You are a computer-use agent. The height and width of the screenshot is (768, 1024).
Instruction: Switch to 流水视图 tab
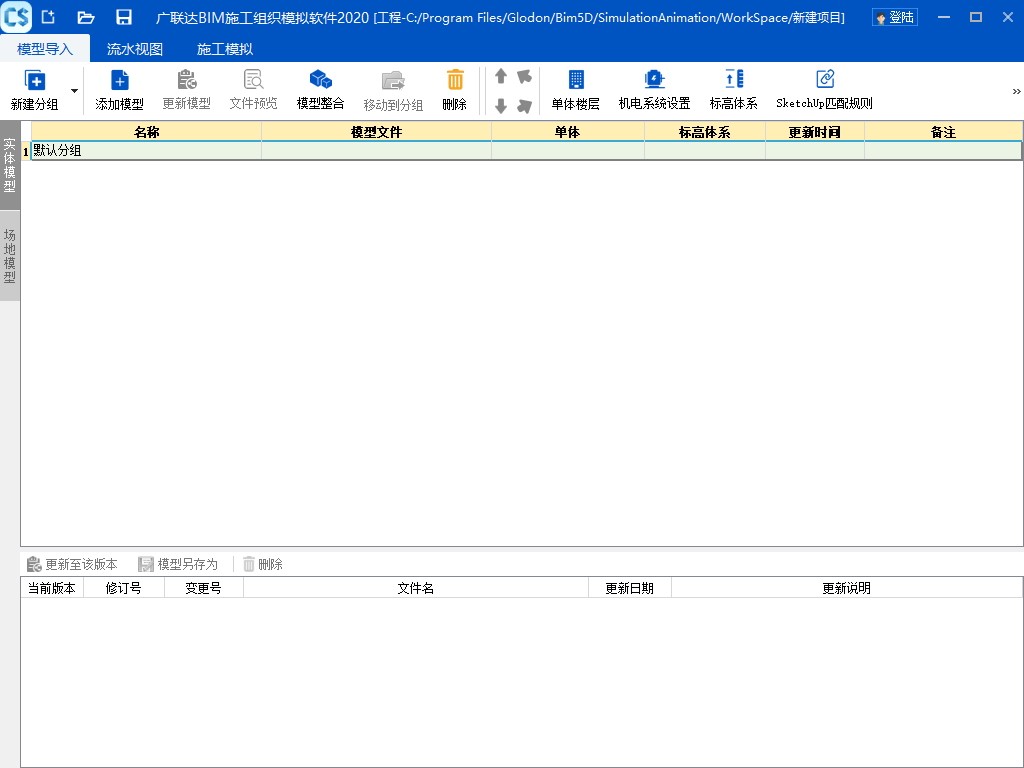pyautogui.click(x=135, y=49)
